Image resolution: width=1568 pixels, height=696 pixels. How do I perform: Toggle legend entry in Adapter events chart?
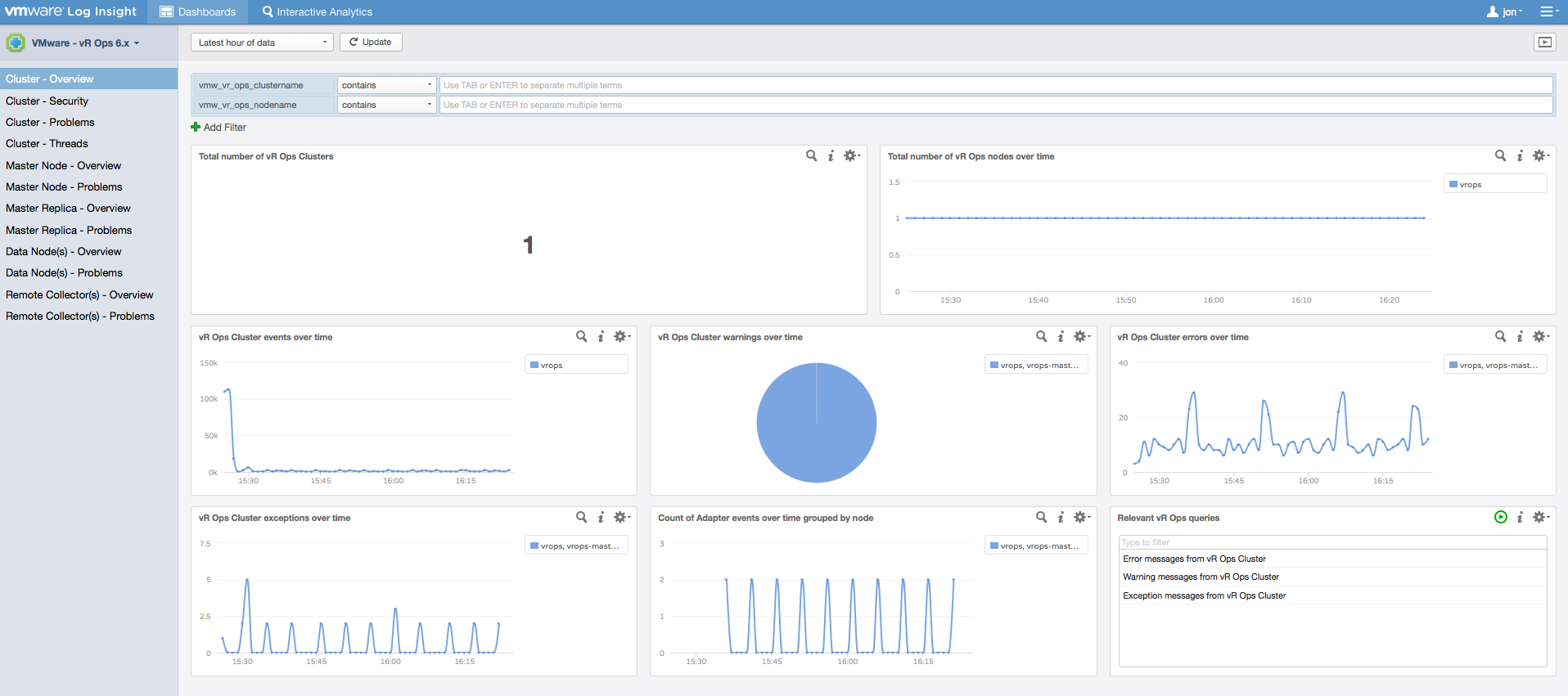coord(1036,546)
